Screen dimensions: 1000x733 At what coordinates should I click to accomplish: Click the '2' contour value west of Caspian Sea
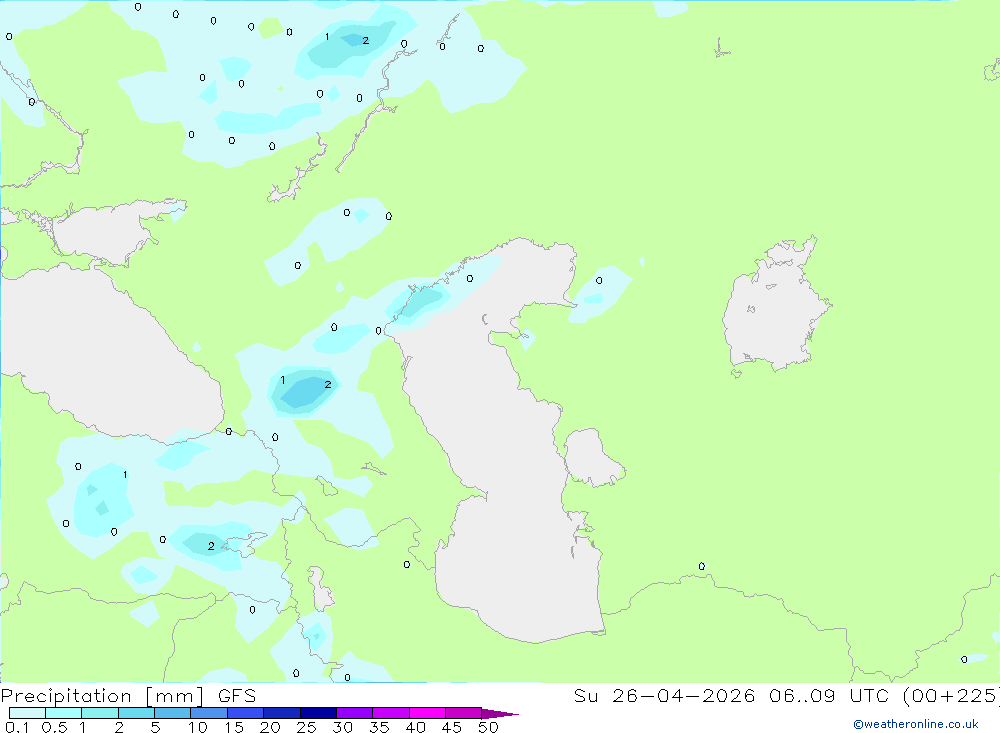coord(328,384)
